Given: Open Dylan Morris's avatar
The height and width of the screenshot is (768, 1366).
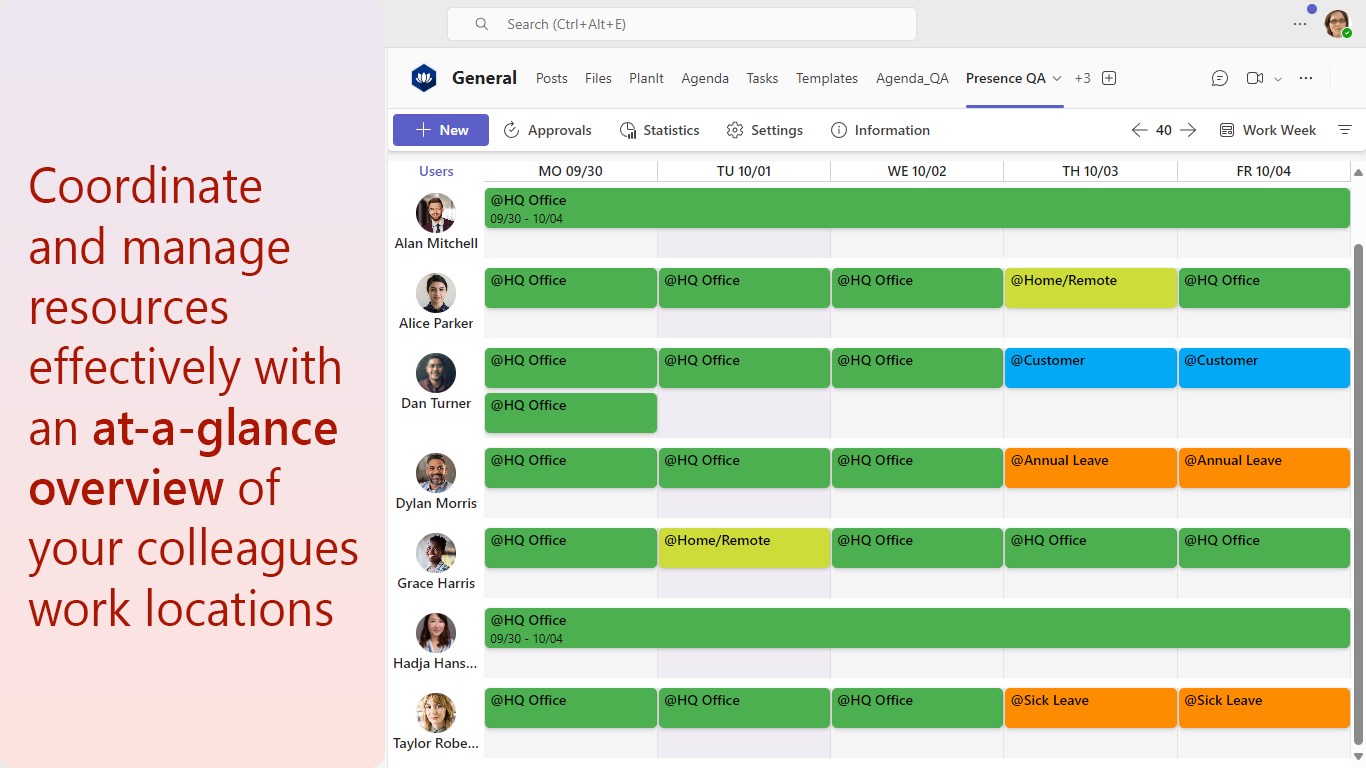Looking at the screenshot, I should click(x=436, y=473).
